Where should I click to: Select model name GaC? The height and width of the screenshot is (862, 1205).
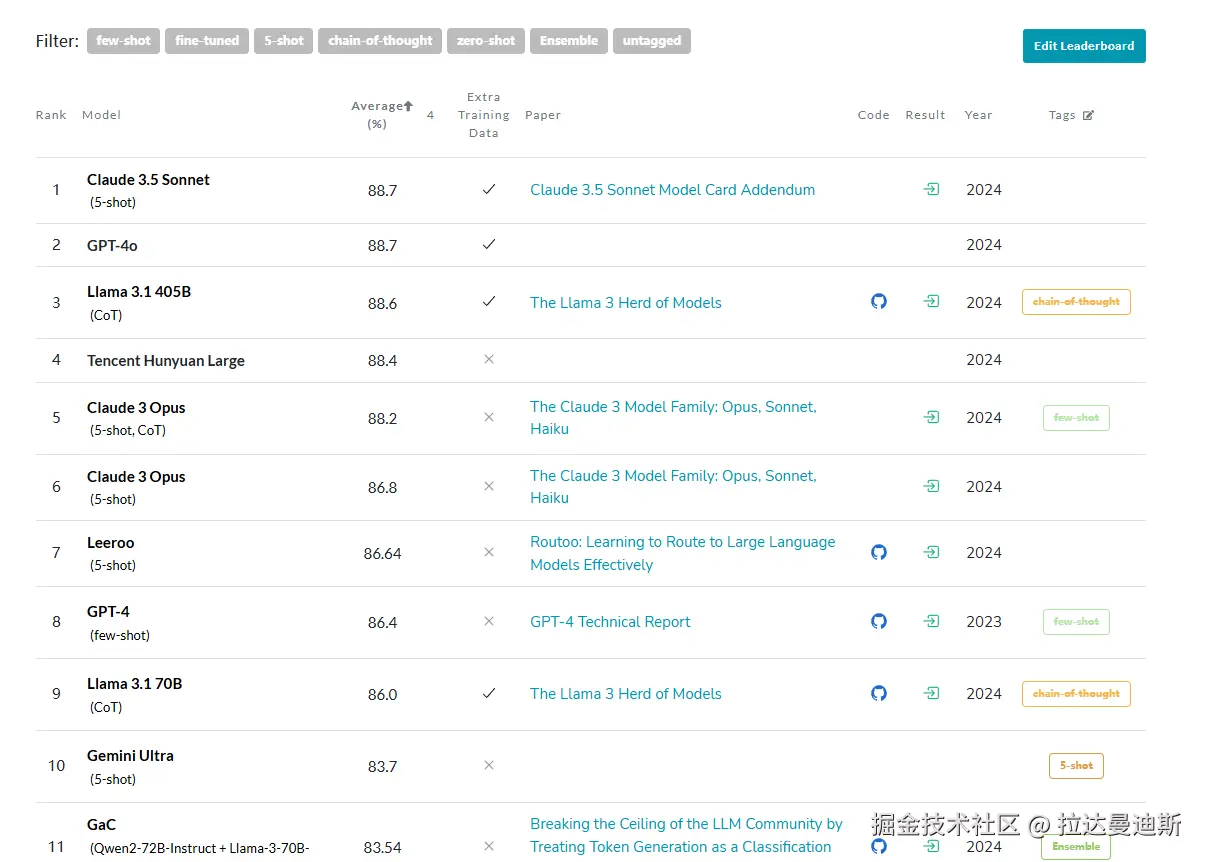tap(101, 825)
